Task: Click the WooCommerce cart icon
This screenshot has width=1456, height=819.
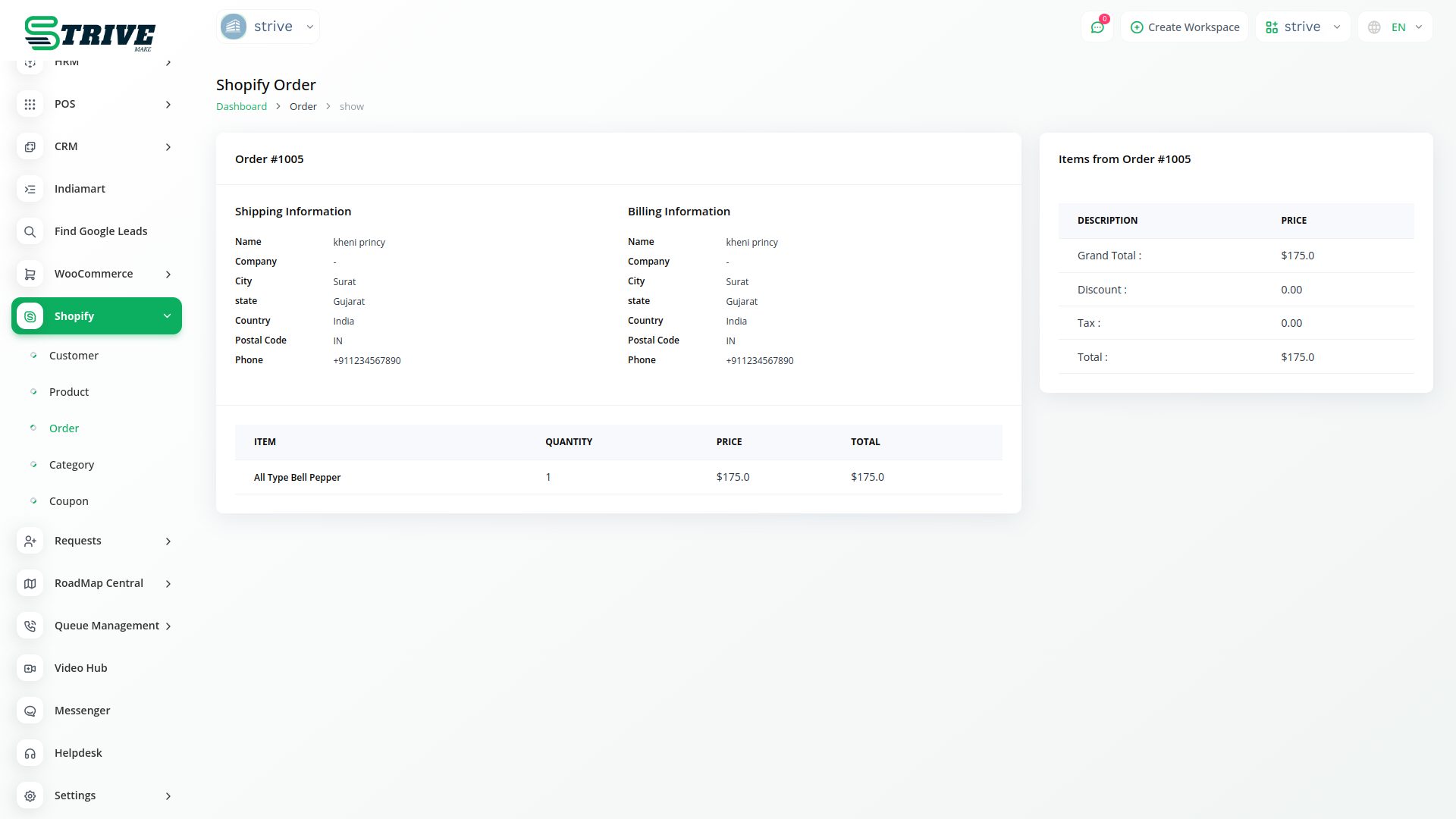Action: [x=30, y=275]
